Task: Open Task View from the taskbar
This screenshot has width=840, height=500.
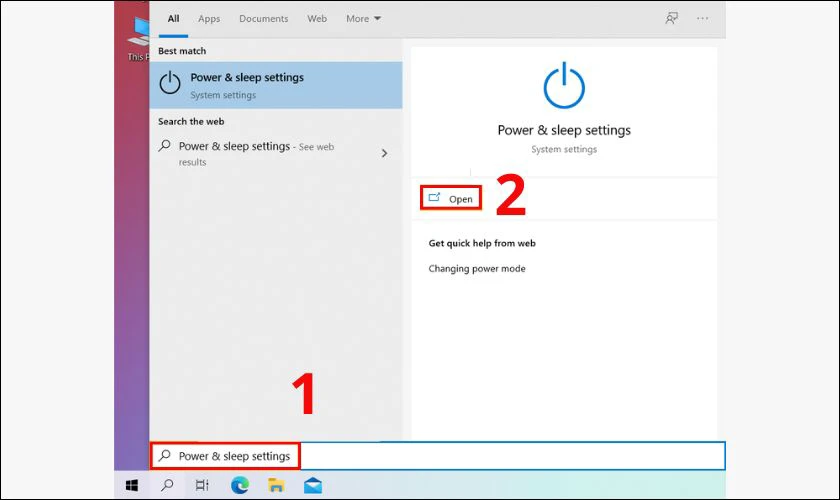Action: [x=202, y=486]
